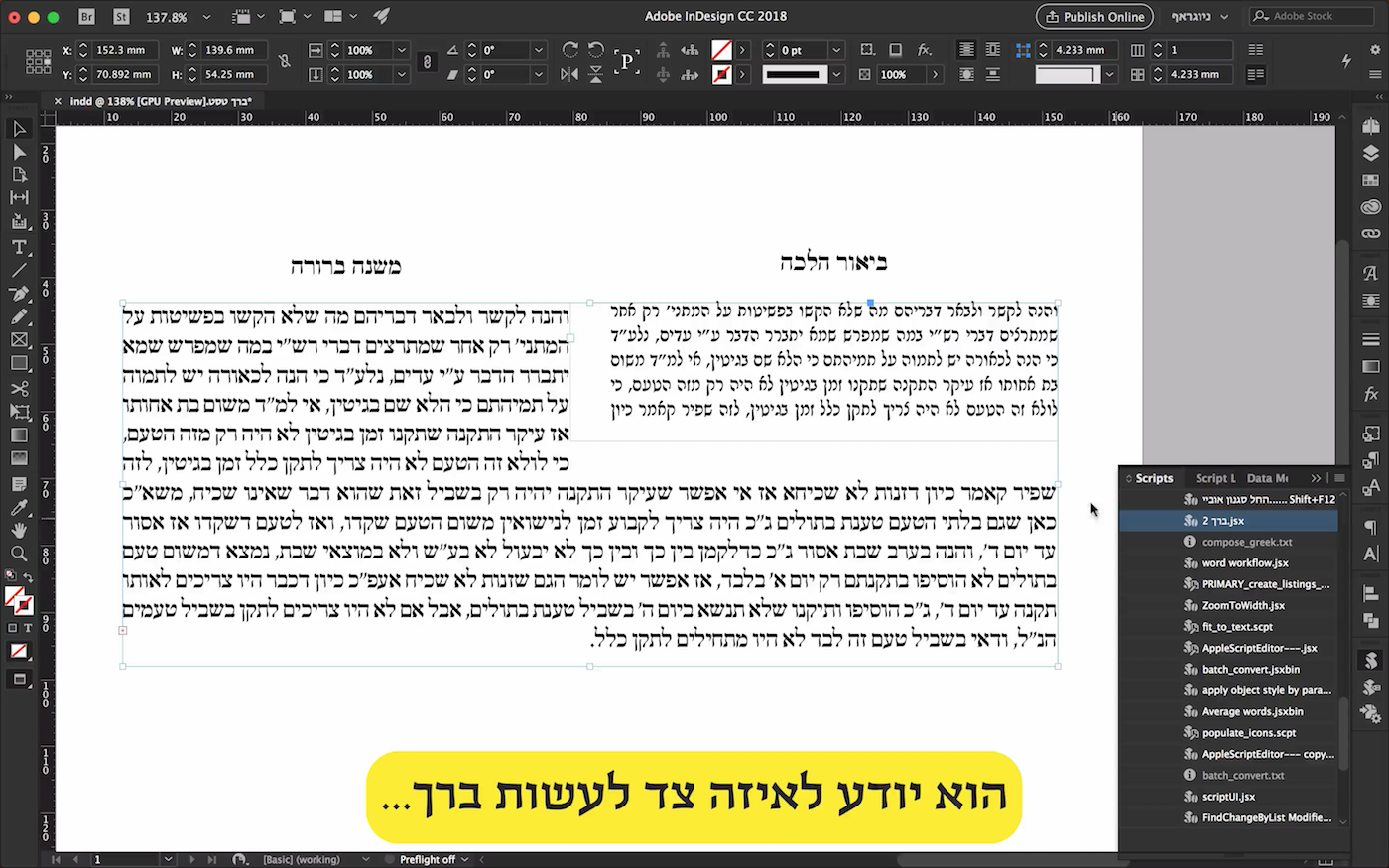Open the Pages panel icon

click(1371, 127)
